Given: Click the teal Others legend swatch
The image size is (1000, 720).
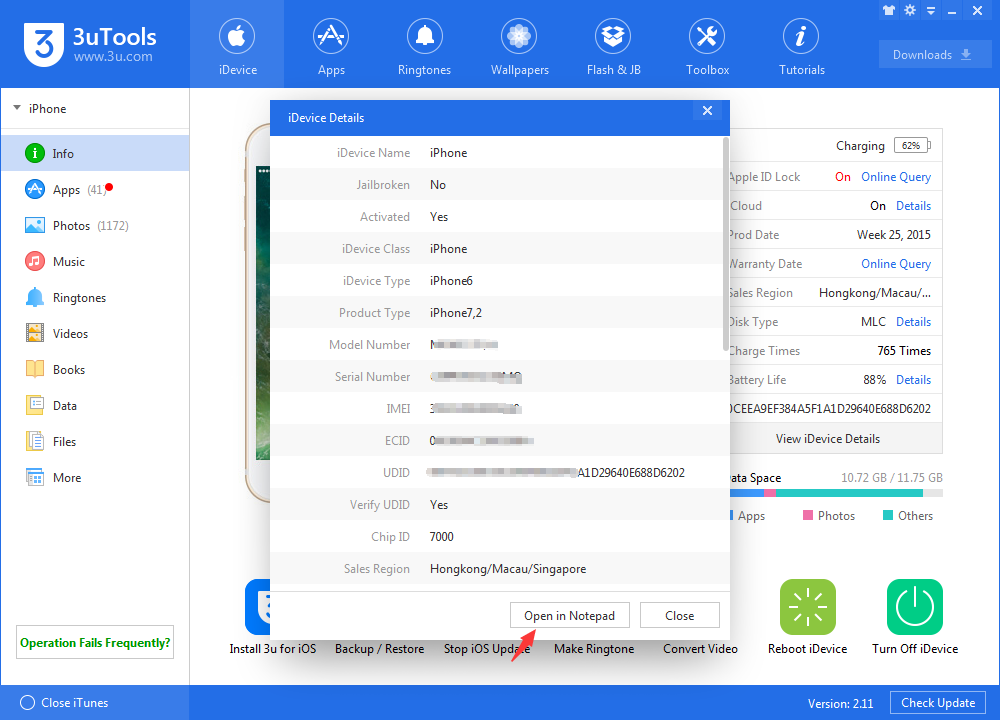Looking at the screenshot, I should 888,515.
